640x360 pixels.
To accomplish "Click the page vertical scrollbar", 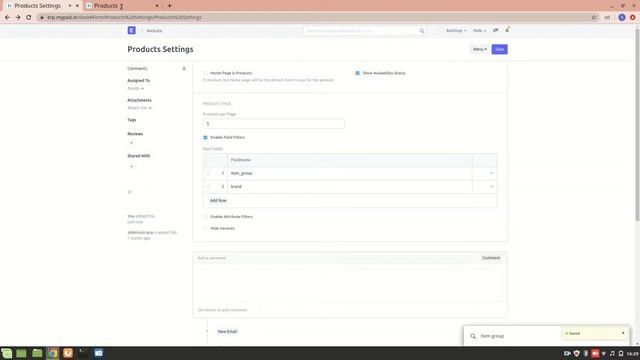I will 637,124.
